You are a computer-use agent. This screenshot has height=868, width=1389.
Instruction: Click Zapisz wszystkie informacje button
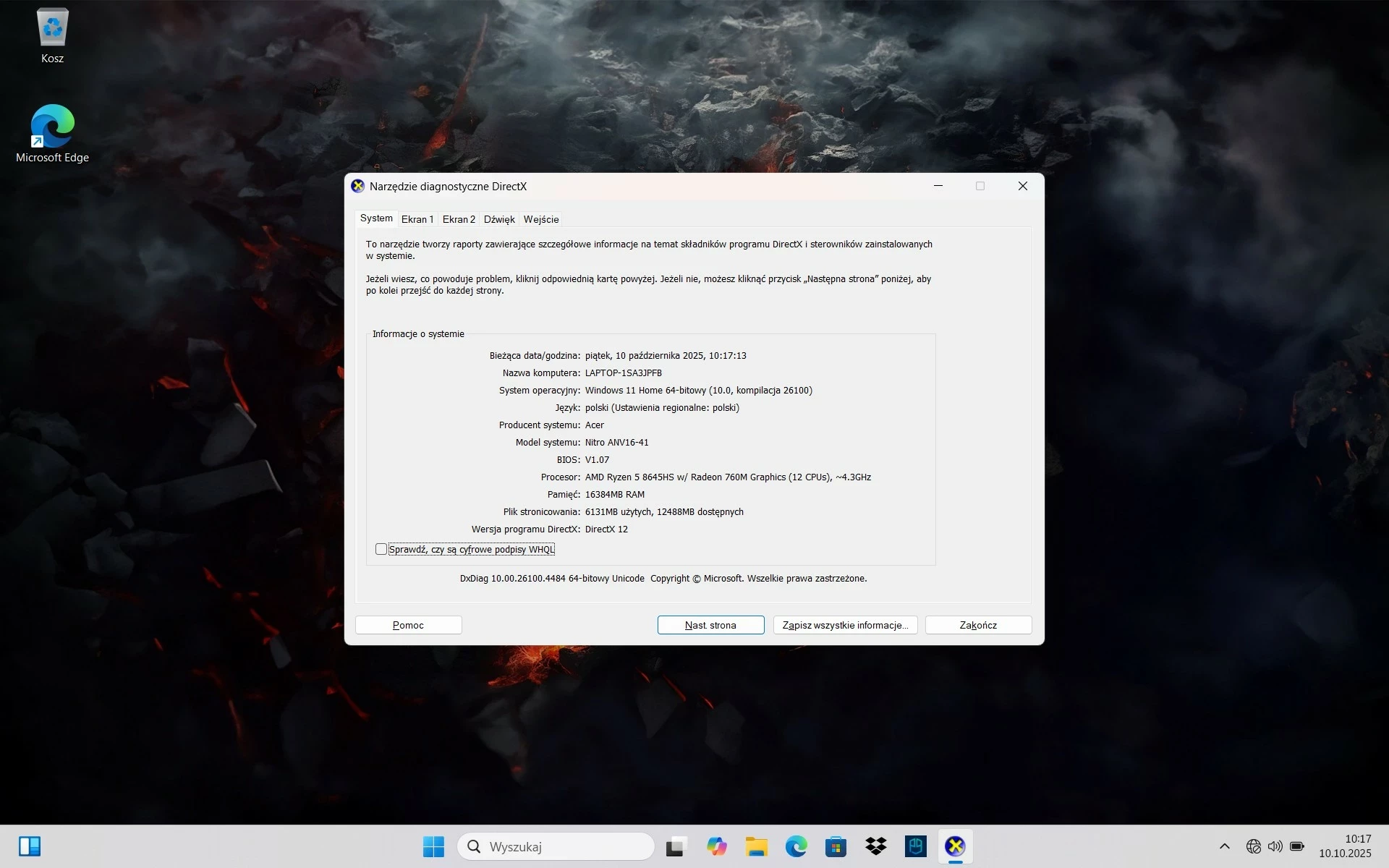[845, 625]
